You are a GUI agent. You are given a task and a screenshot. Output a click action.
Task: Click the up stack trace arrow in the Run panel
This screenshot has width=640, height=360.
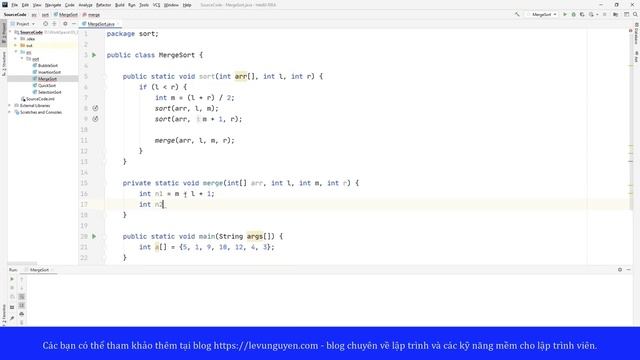pos(22,279)
